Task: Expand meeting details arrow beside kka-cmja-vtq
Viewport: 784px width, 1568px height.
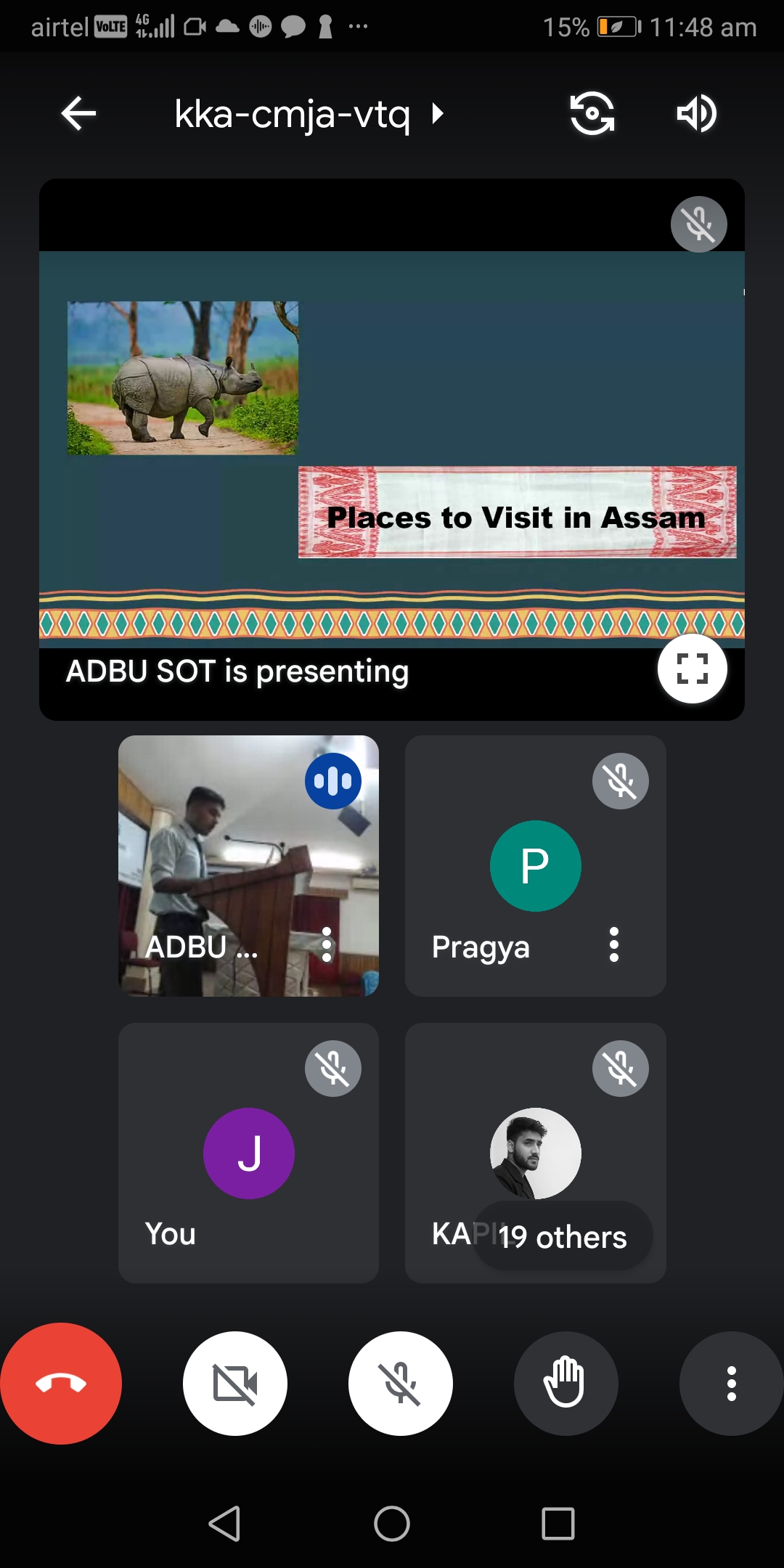Action: click(437, 114)
